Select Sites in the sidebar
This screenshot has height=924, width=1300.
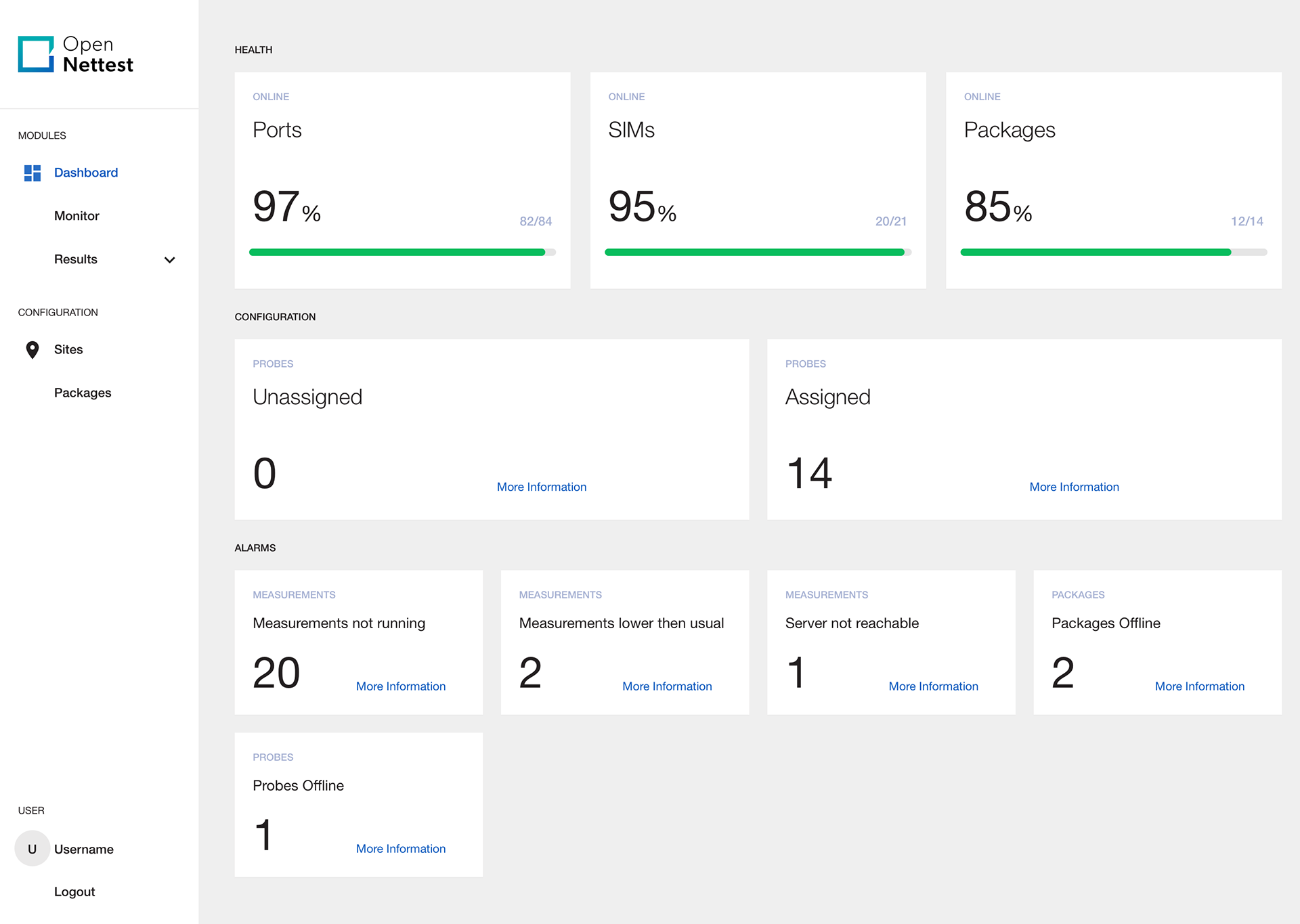[x=68, y=349]
